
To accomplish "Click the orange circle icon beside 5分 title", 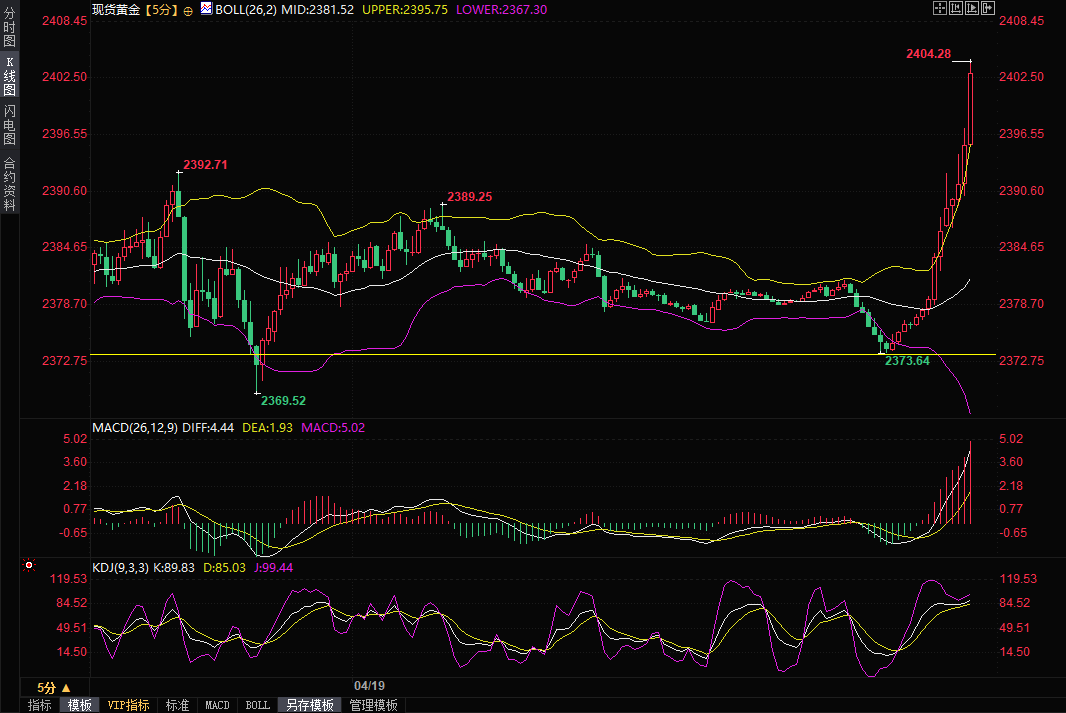I will [x=187, y=9].
